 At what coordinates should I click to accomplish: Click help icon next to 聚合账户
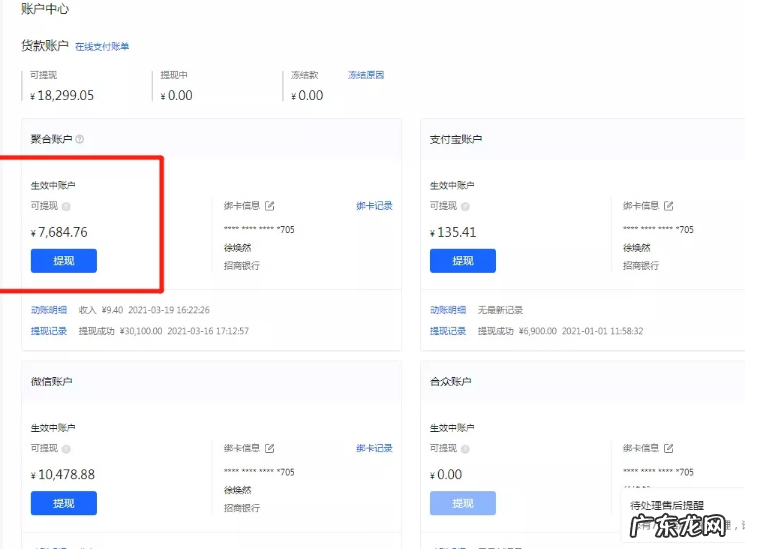tap(79, 139)
